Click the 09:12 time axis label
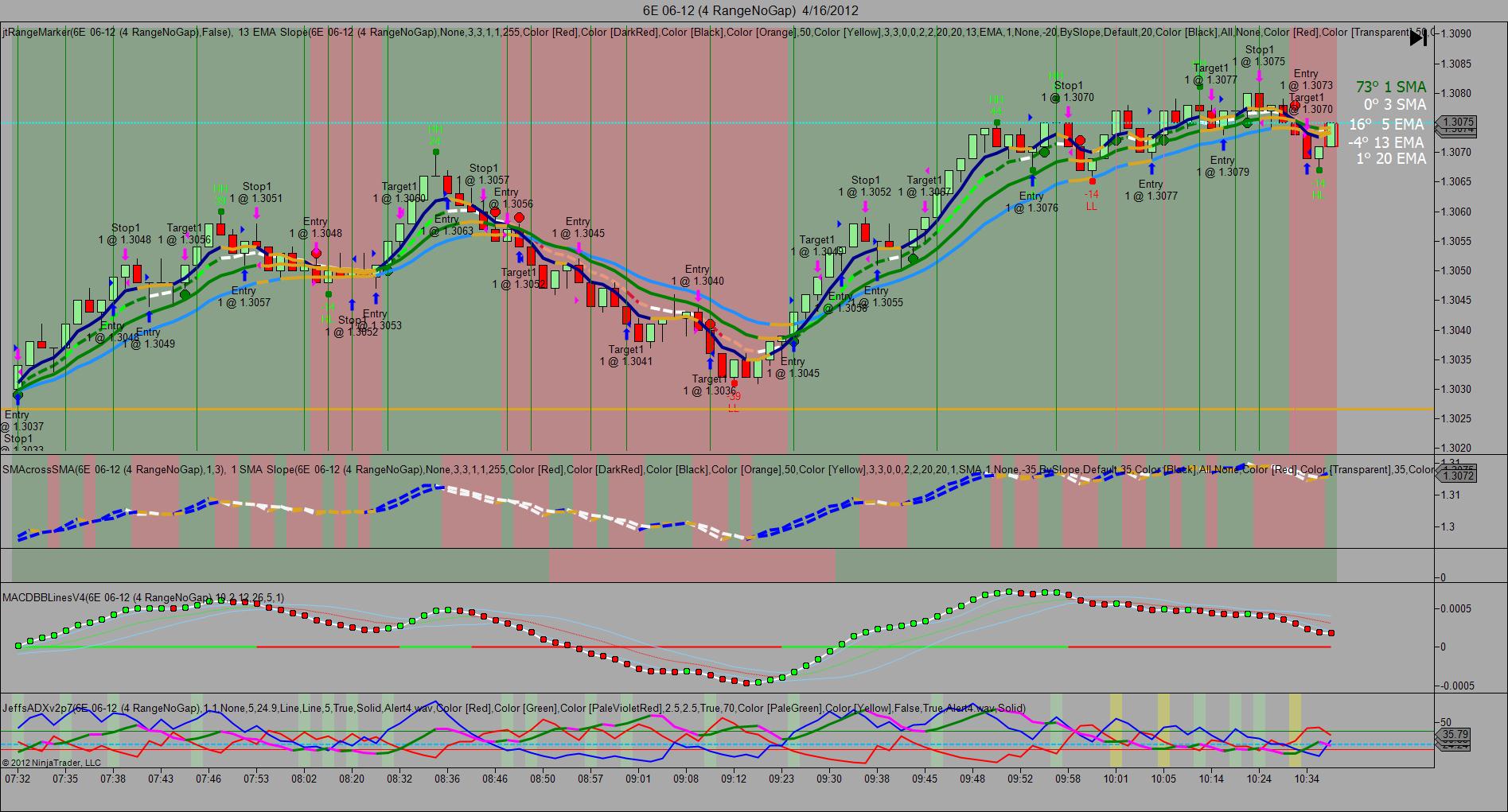The image size is (1508, 812). (x=734, y=779)
